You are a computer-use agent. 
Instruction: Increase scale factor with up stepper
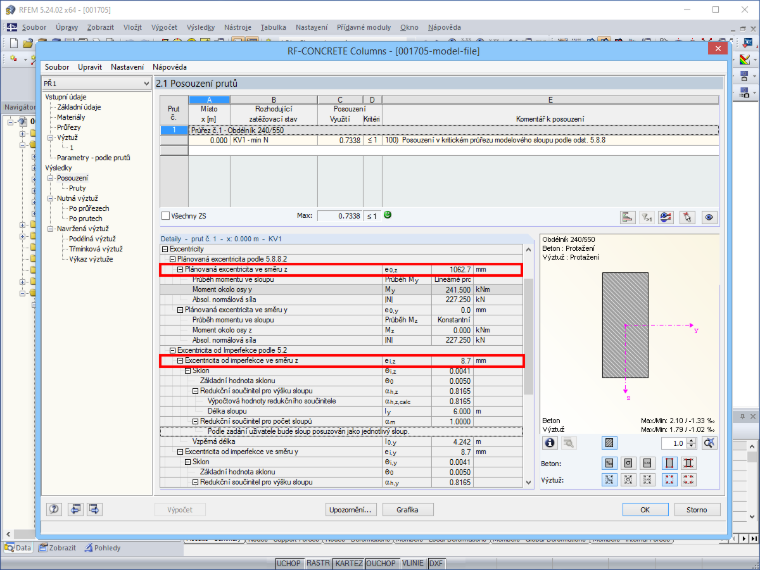[692, 441]
